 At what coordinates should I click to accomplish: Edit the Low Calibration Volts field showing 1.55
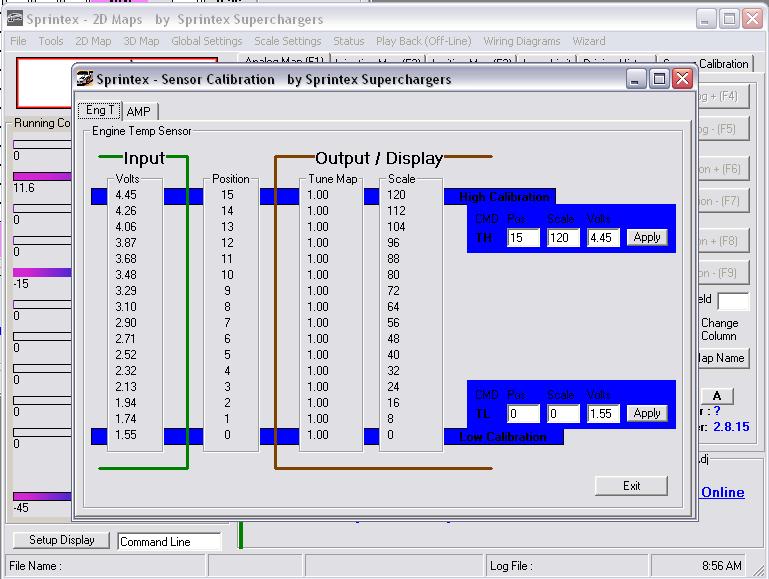604,414
